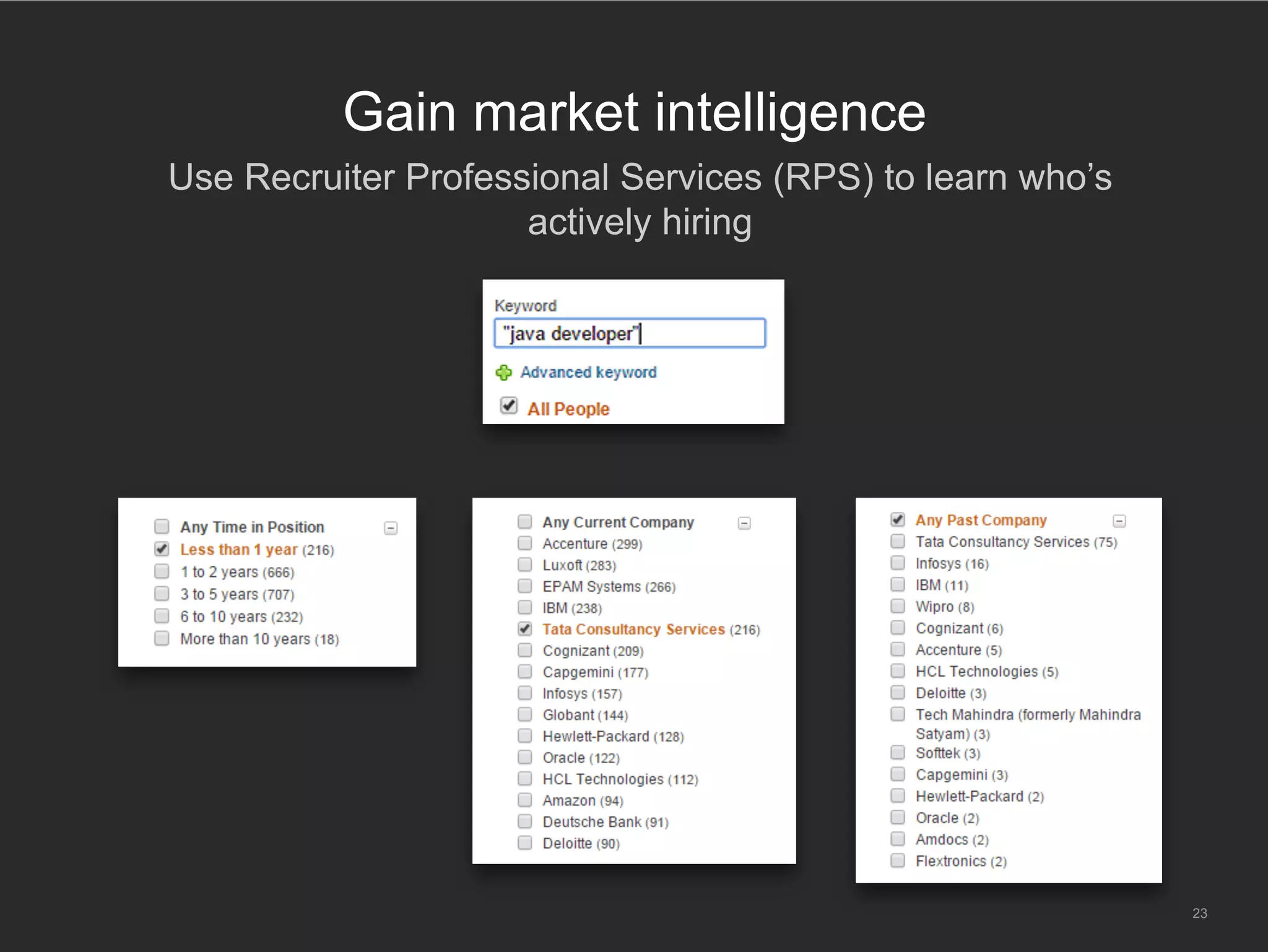Check Capgemini (3) checkbox
This screenshot has width=1268, height=952.
(898, 774)
